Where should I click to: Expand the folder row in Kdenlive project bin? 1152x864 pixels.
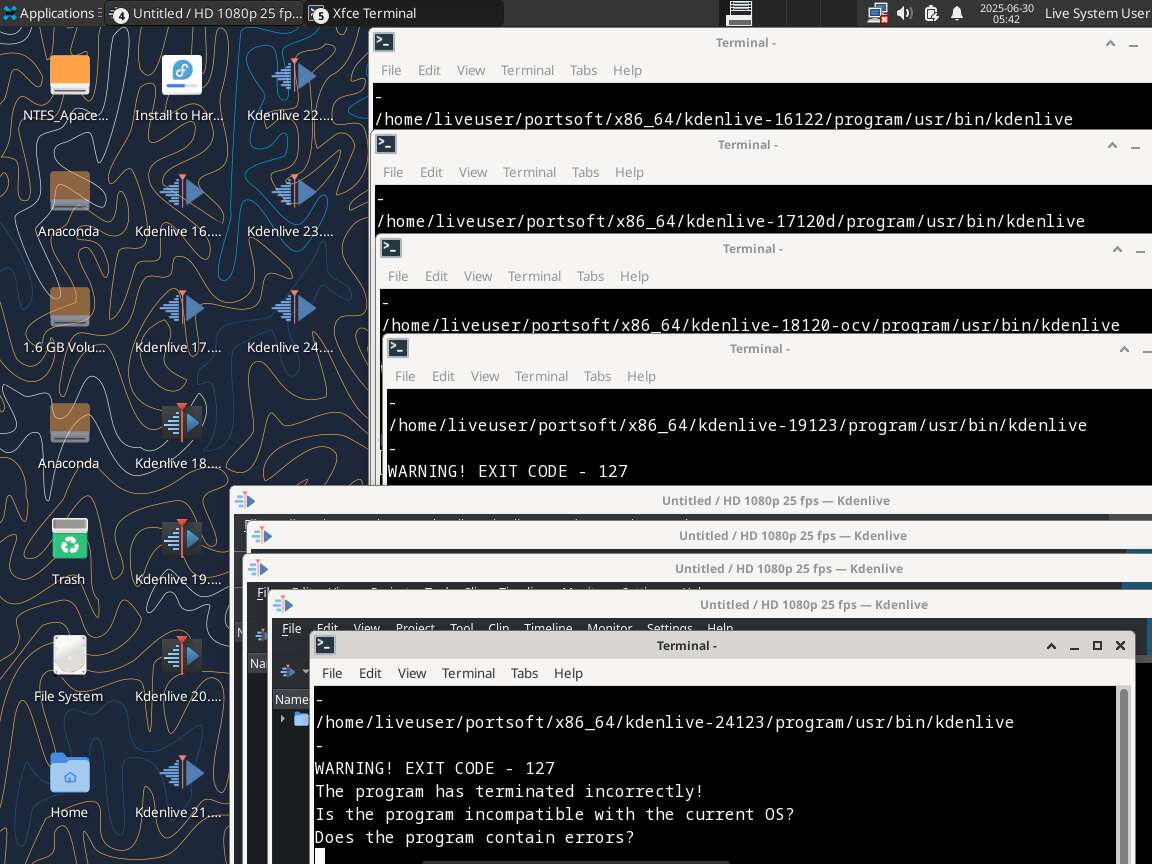[283, 719]
